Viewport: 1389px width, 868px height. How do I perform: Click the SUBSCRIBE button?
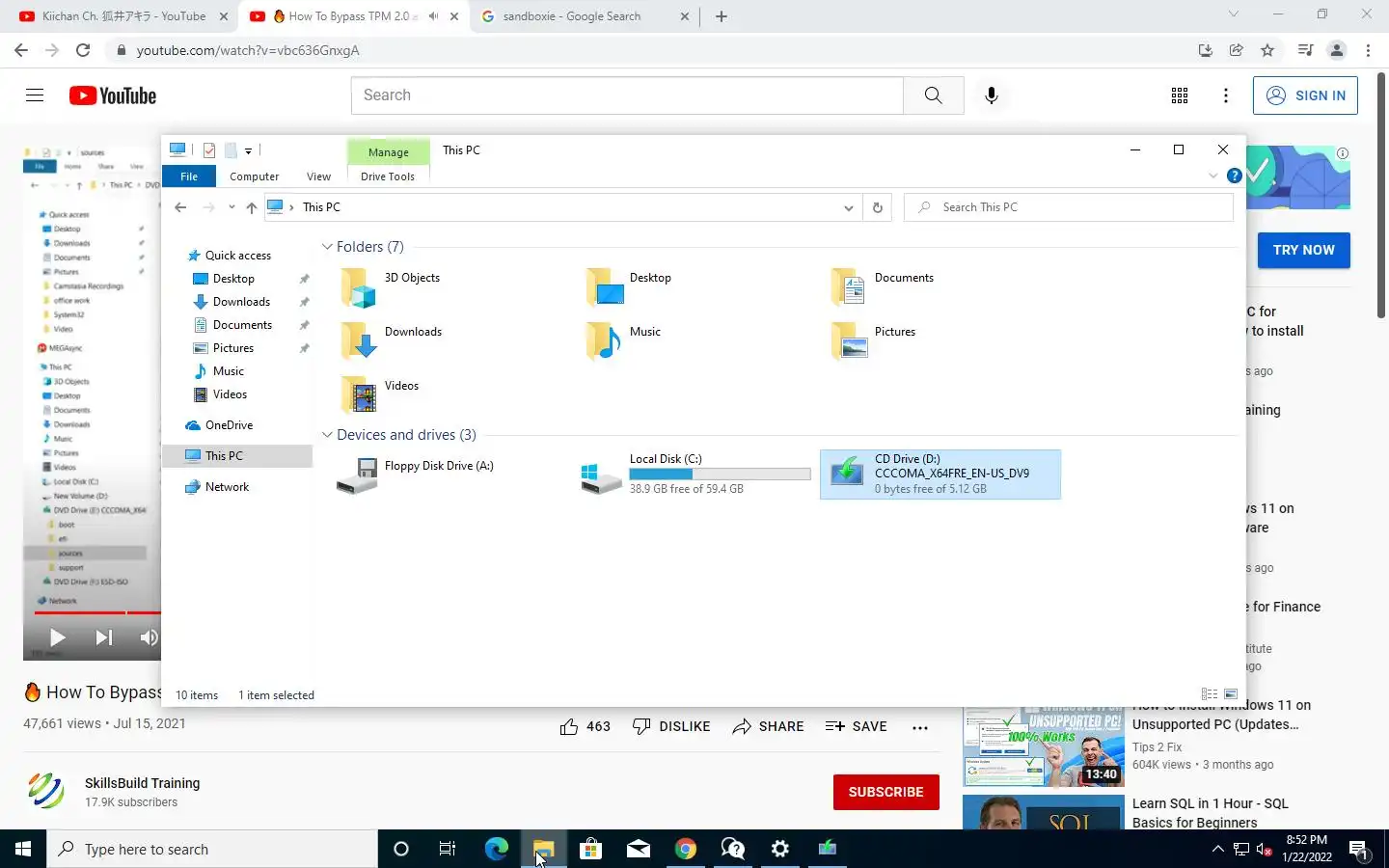[886, 792]
